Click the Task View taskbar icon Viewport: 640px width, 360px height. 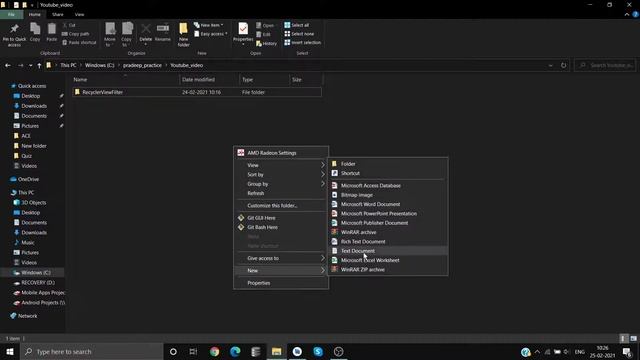coord(193,351)
